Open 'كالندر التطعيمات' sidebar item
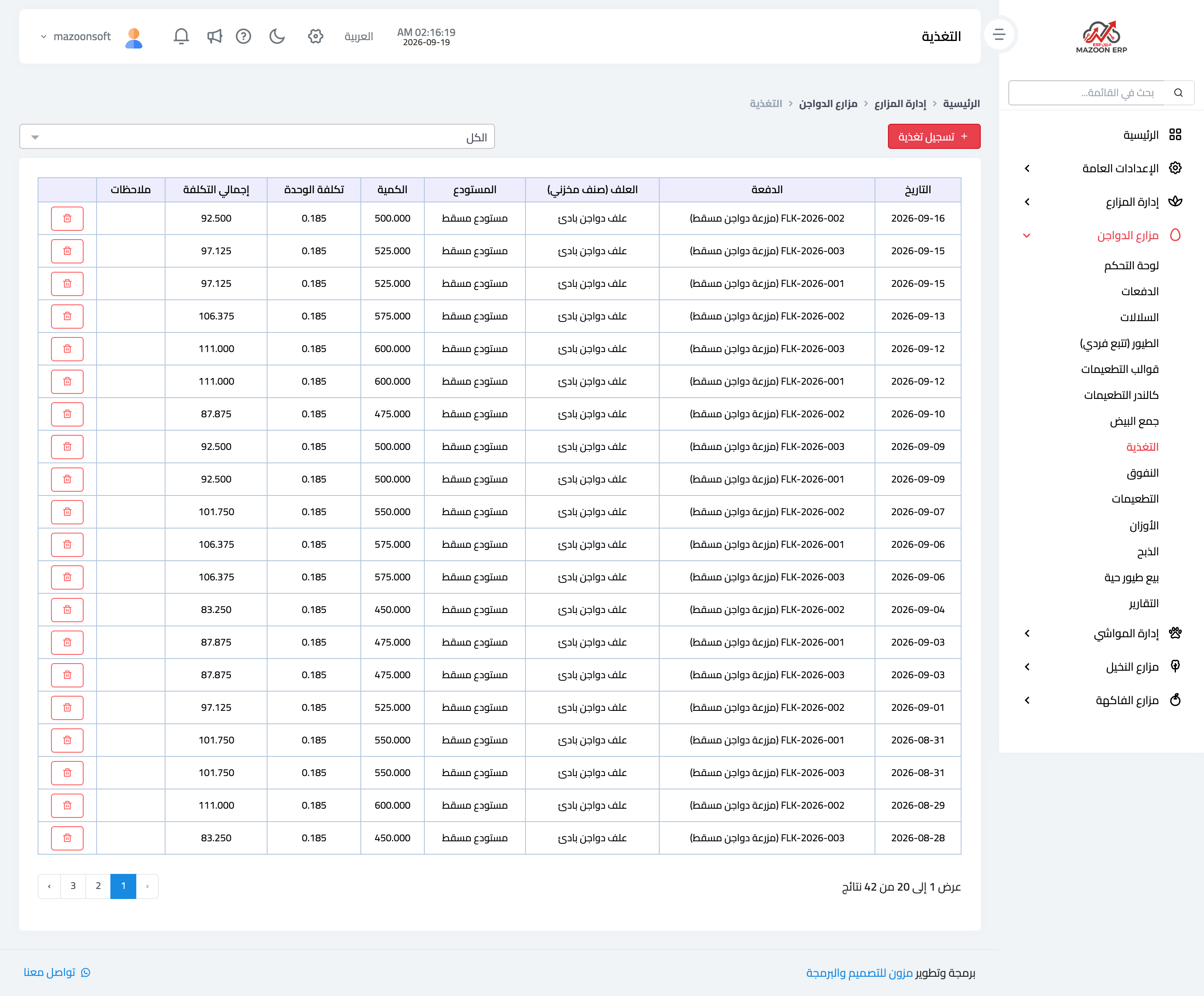The width and height of the screenshot is (1204, 996). click(1122, 395)
